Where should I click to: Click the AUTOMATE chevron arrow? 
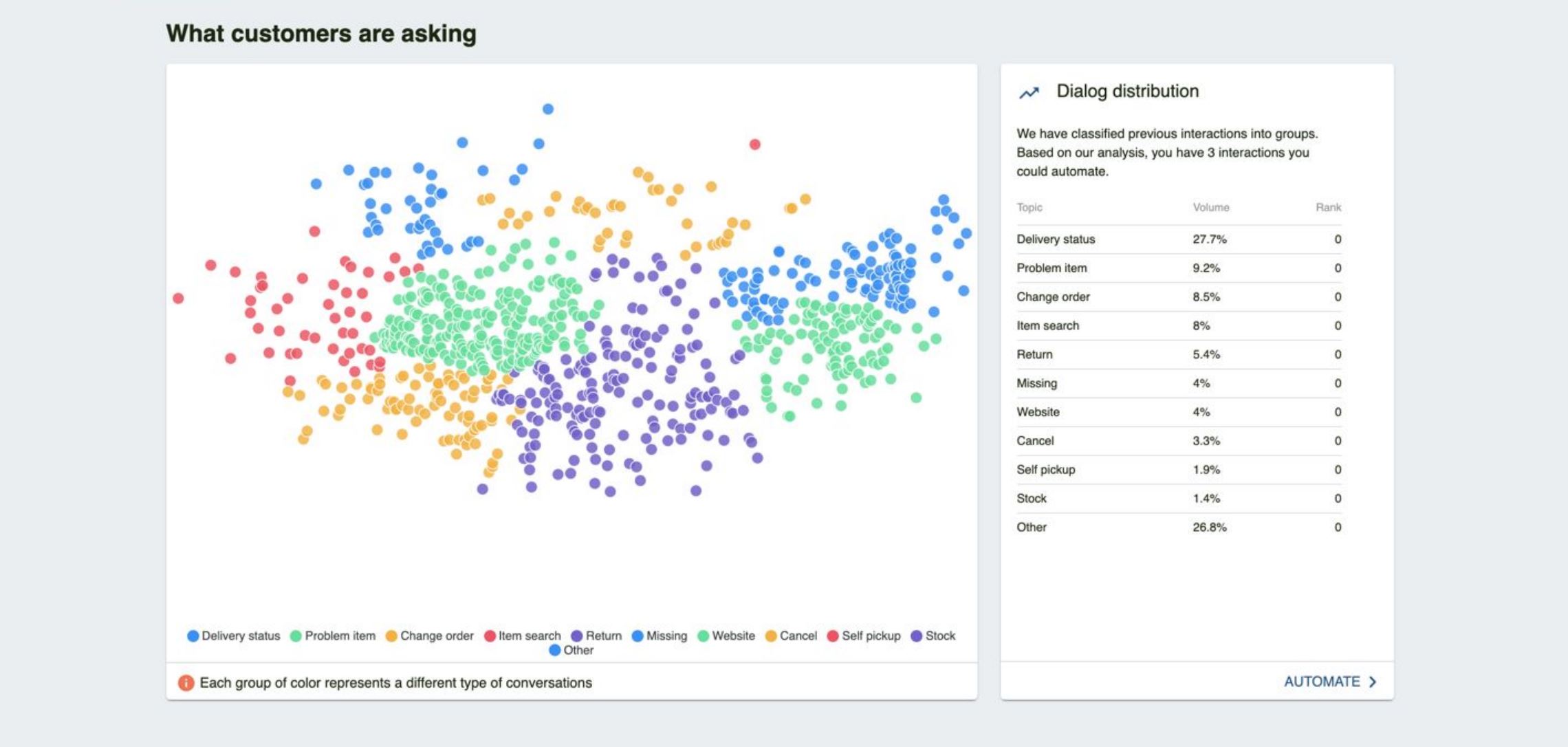(1373, 682)
